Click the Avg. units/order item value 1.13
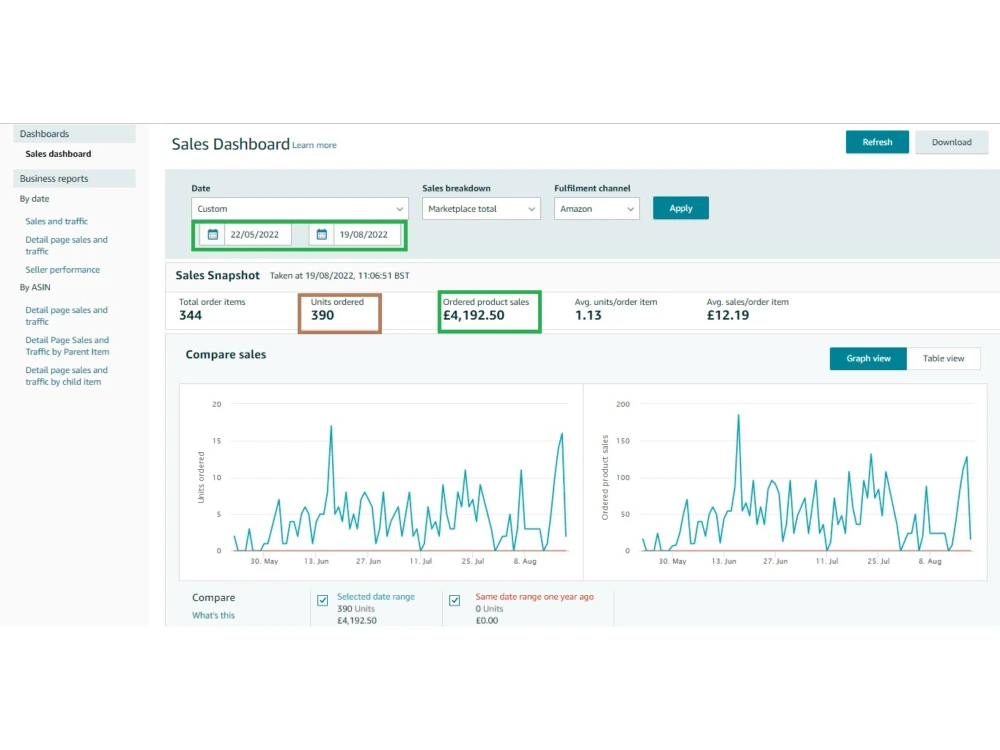This screenshot has height=750, width=1000. (x=588, y=315)
